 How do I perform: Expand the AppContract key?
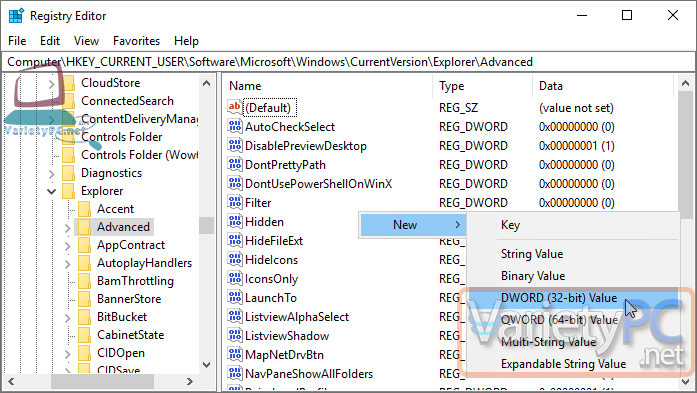coord(68,245)
